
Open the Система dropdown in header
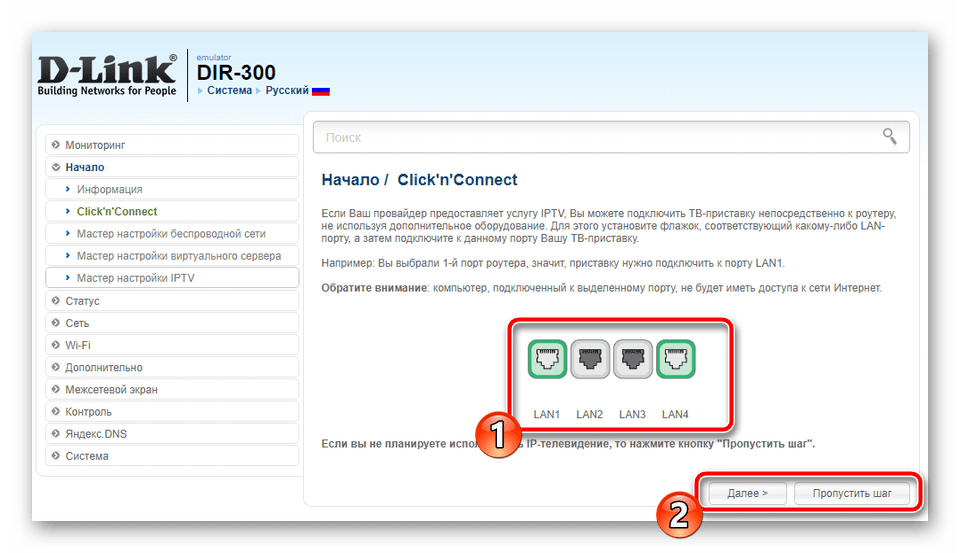click(229, 90)
